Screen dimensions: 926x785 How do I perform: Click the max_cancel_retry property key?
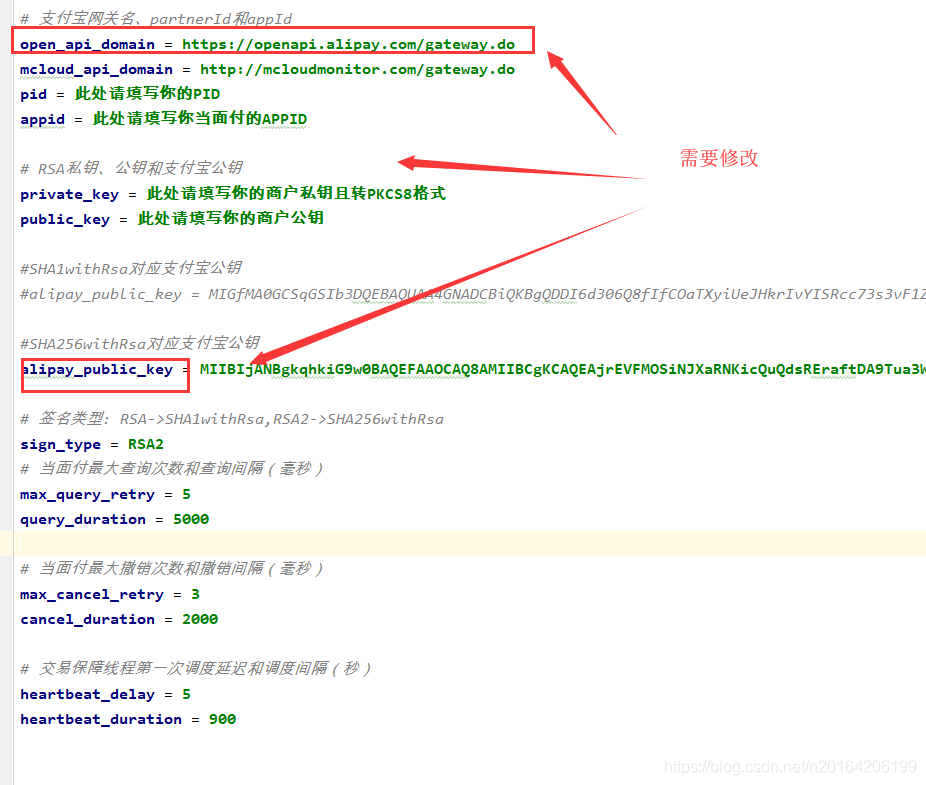pos(92,595)
